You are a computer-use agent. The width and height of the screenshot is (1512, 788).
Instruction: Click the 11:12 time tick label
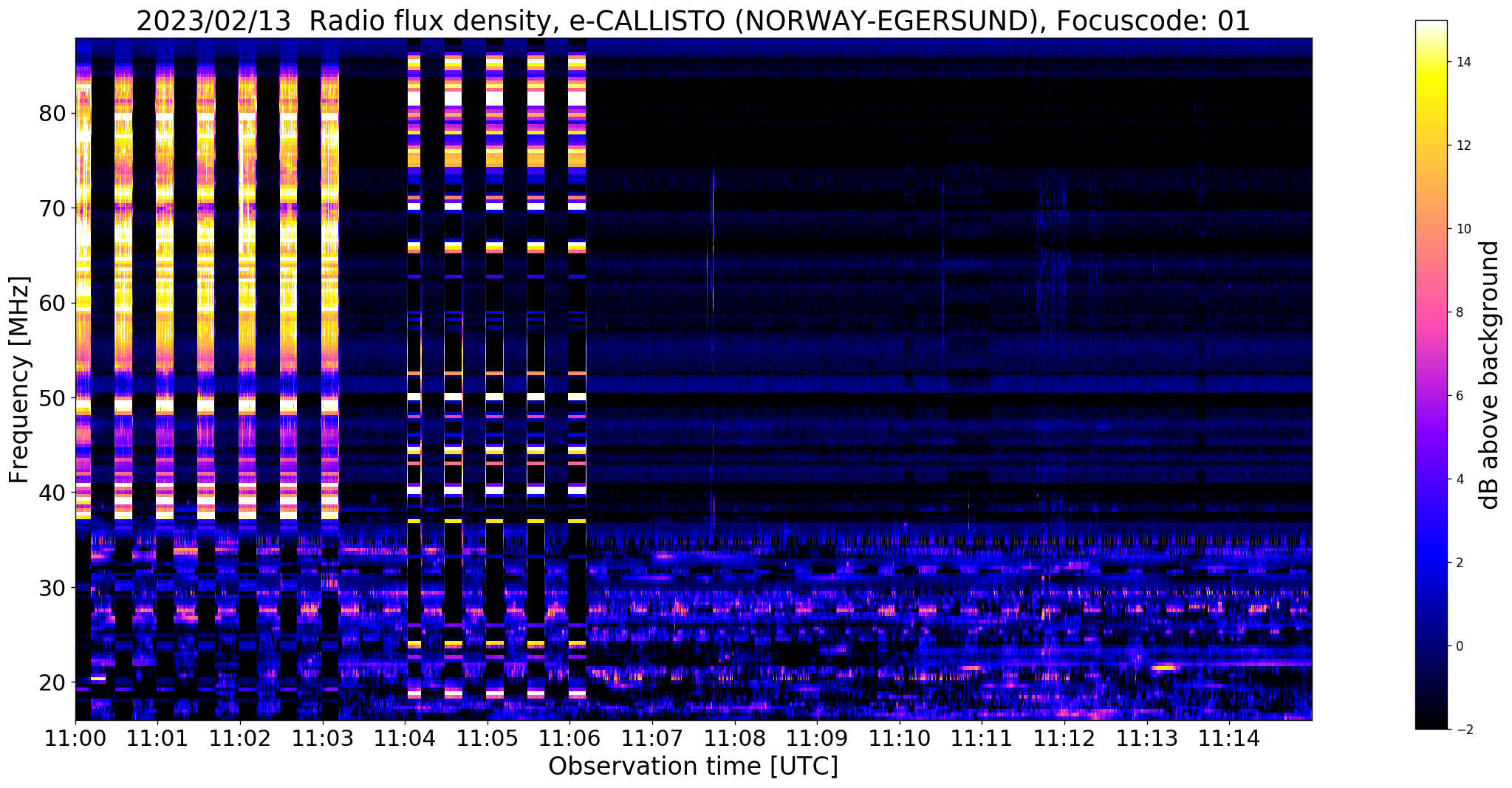tap(1064, 739)
